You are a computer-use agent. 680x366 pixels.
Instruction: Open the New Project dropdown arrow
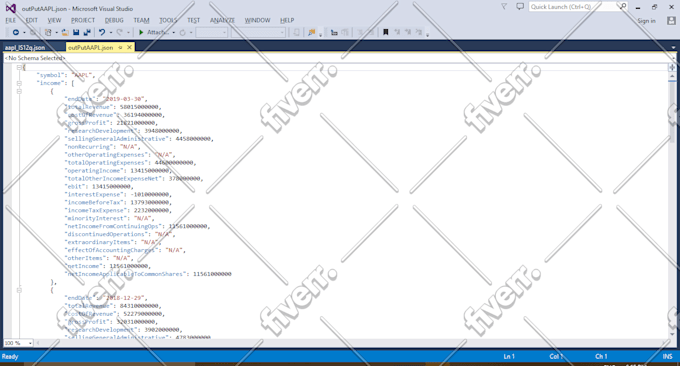coord(56,33)
